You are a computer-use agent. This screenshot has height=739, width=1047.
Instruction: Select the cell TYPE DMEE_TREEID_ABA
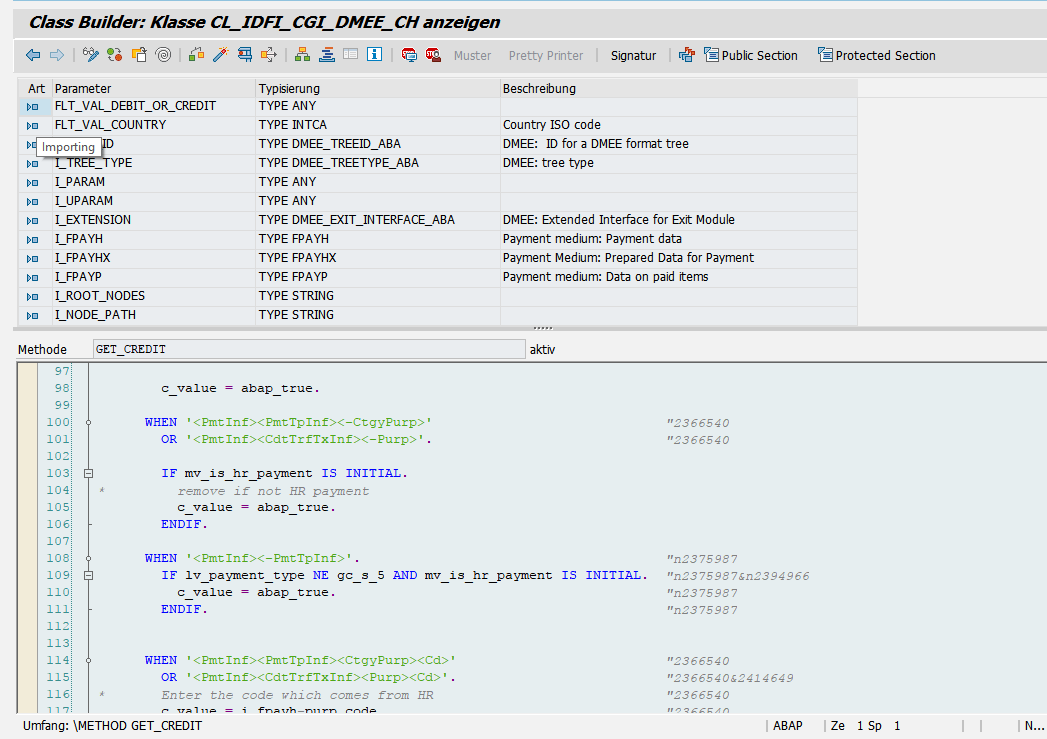(378, 144)
